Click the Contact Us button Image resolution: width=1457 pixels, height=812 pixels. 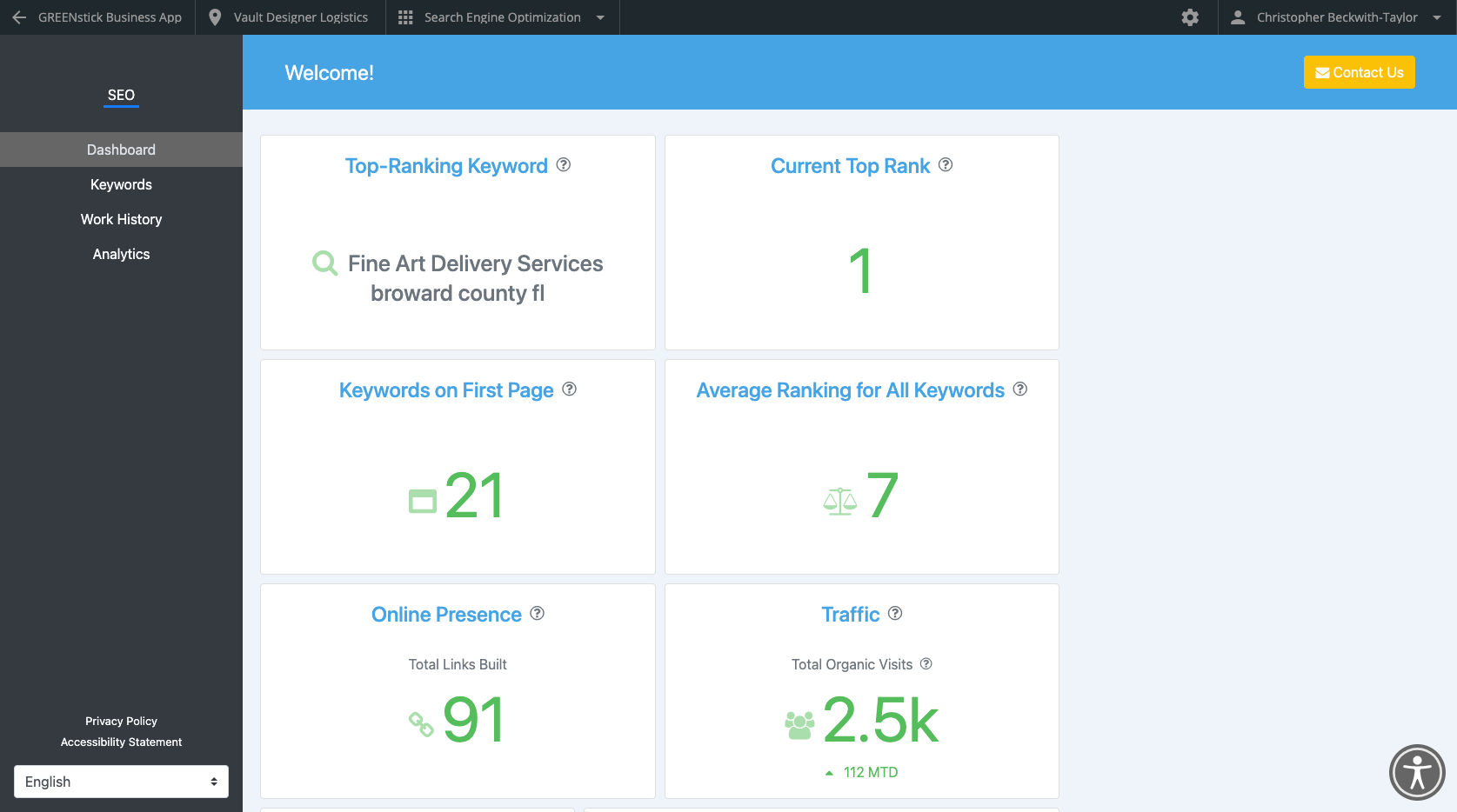(x=1359, y=72)
